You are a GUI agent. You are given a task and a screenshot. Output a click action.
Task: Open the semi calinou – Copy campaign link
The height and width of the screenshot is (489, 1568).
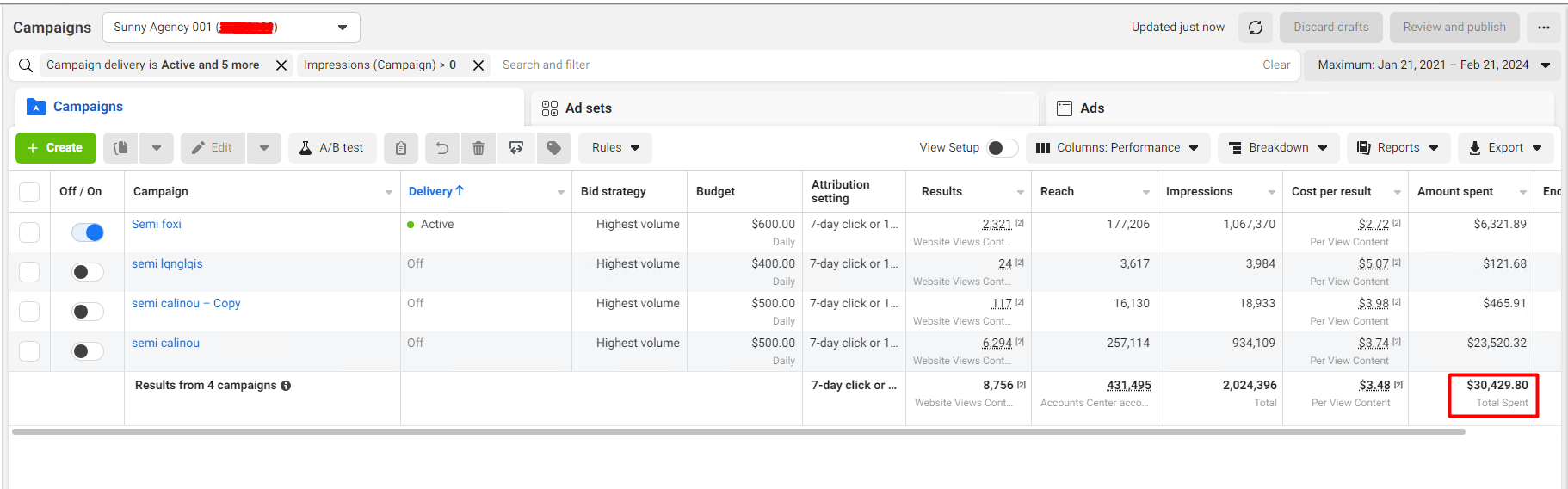click(x=186, y=303)
